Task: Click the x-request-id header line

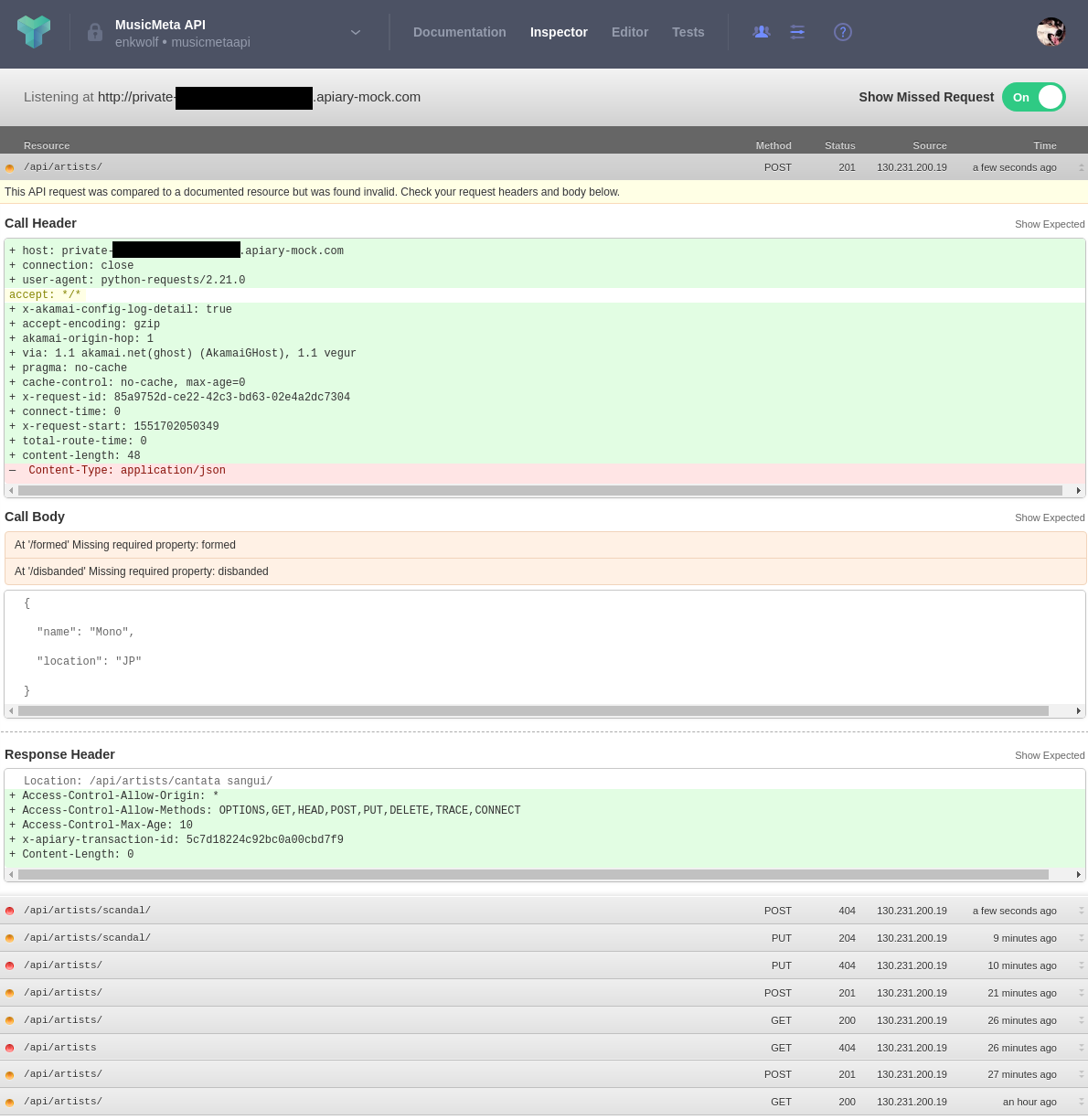Action: (179, 398)
